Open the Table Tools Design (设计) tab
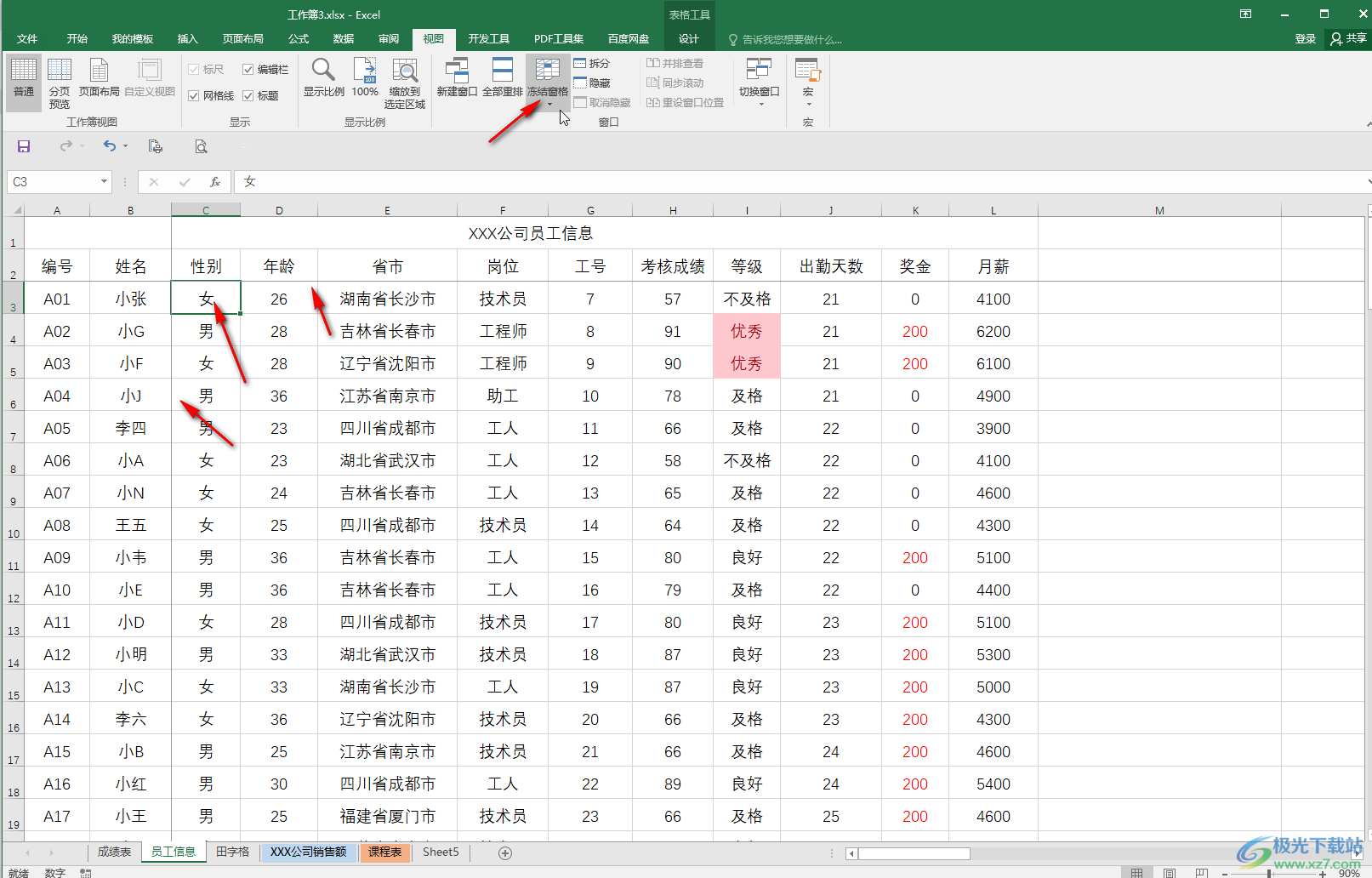This screenshot has height=878, width=1372. pyautogui.click(x=688, y=39)
